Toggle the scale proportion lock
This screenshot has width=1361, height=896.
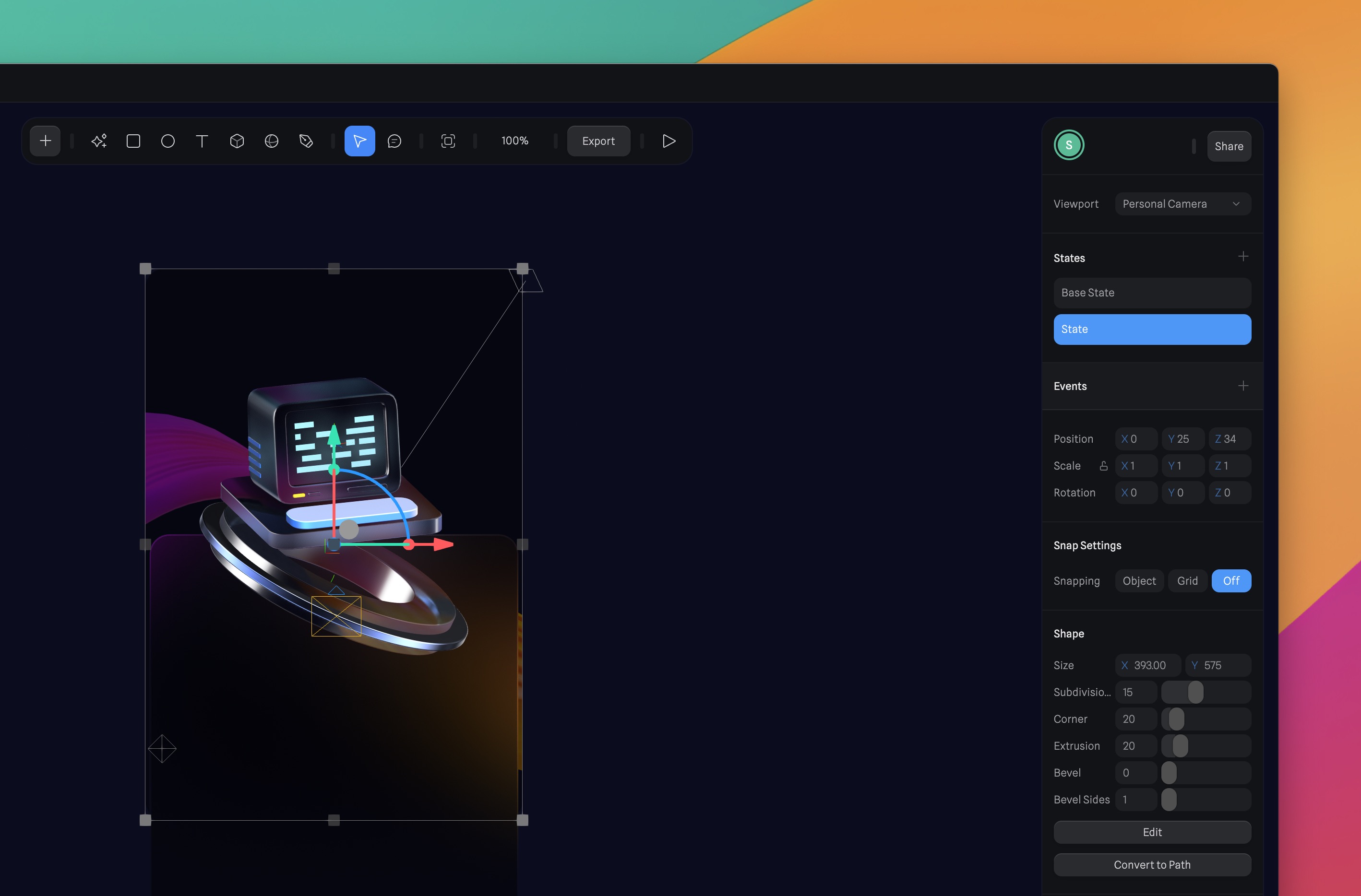coord(1103,466)
